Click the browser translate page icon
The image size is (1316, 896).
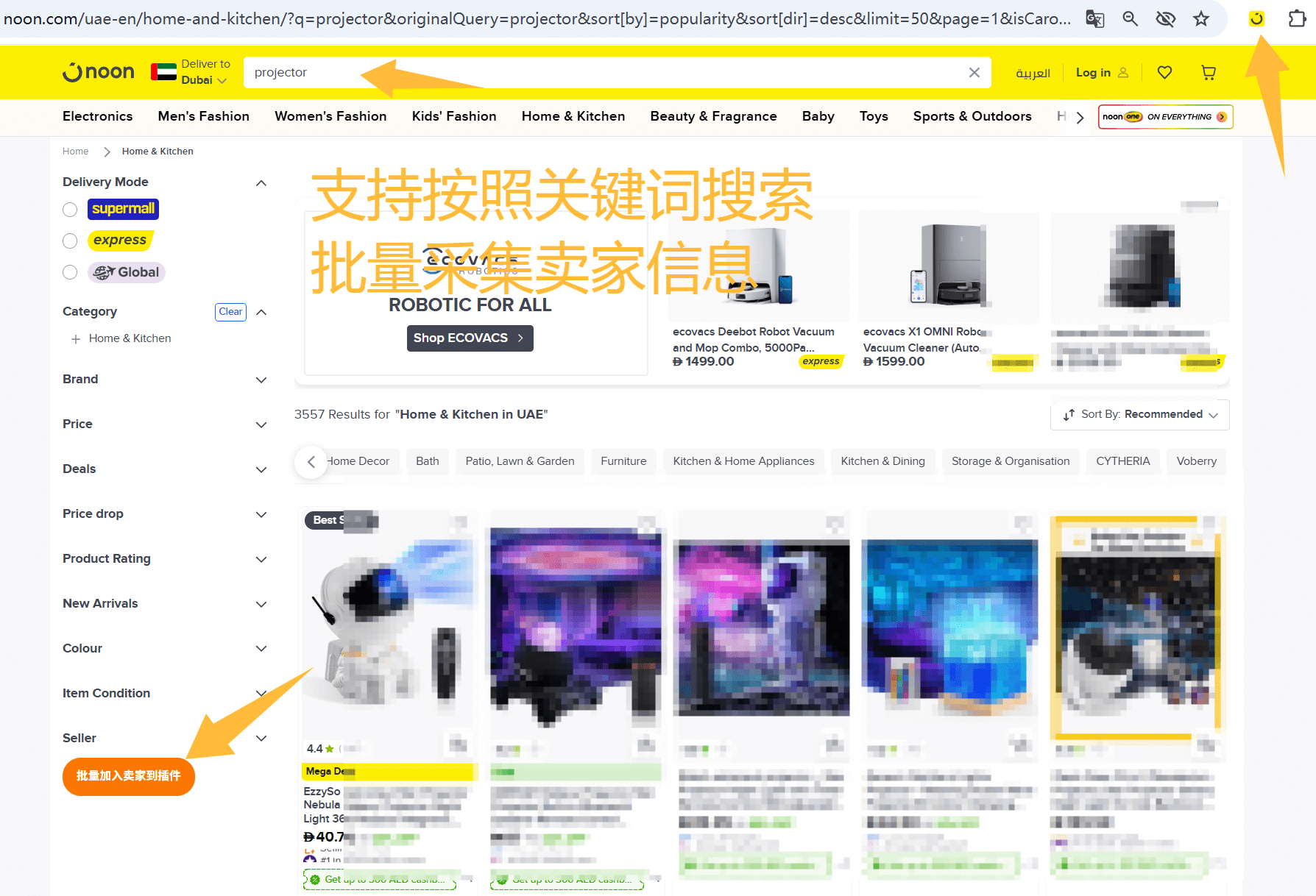pos(1095,18)
